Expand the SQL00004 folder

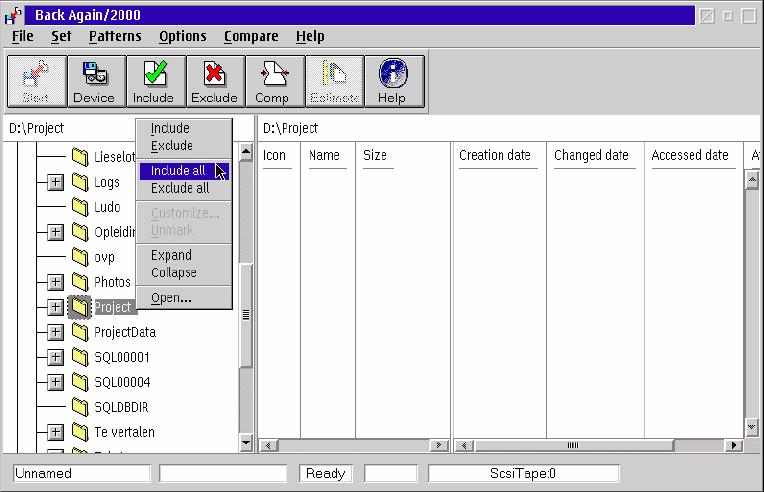(56, 382)
